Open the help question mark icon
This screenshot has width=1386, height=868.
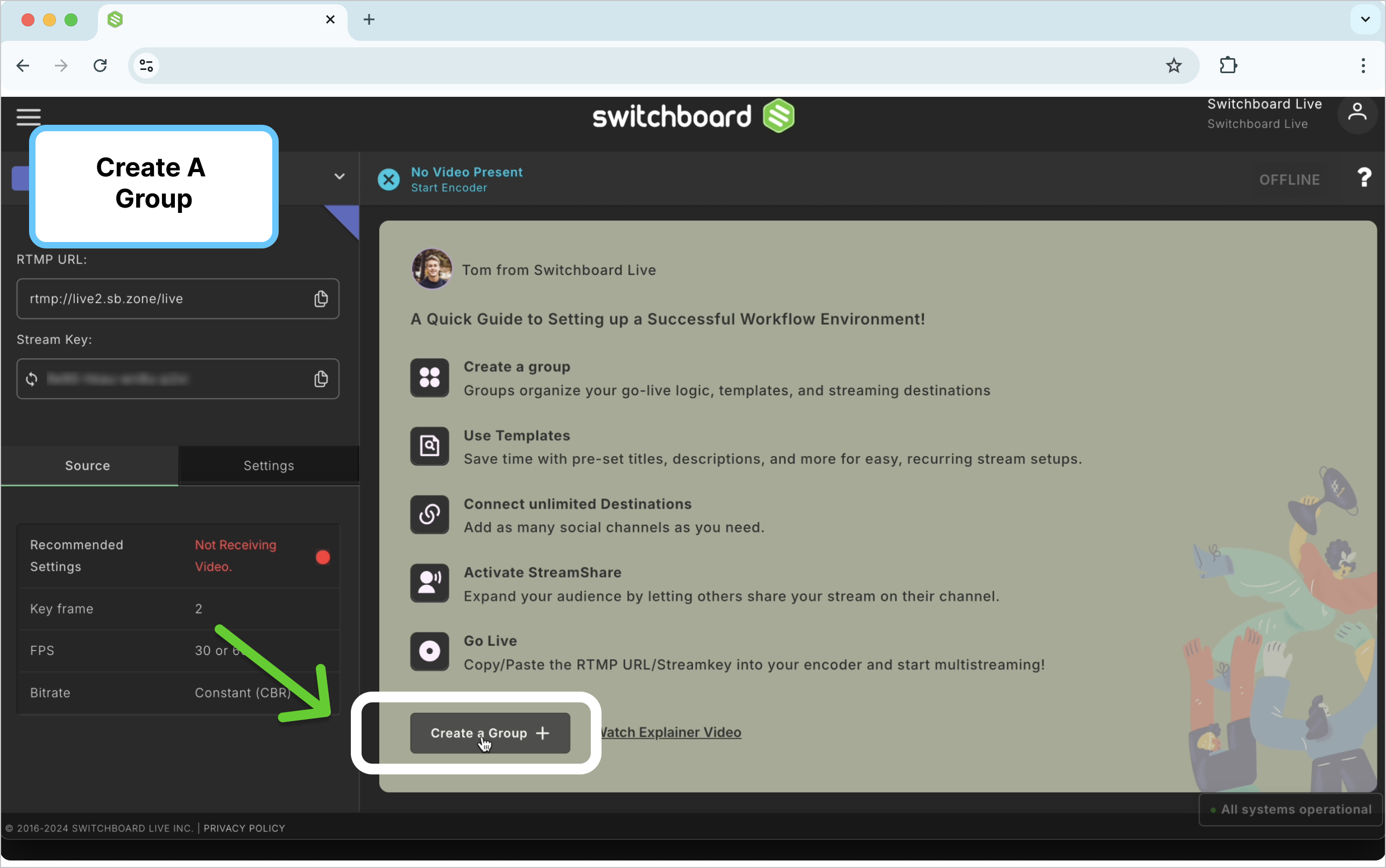(x=1364, y=177)
